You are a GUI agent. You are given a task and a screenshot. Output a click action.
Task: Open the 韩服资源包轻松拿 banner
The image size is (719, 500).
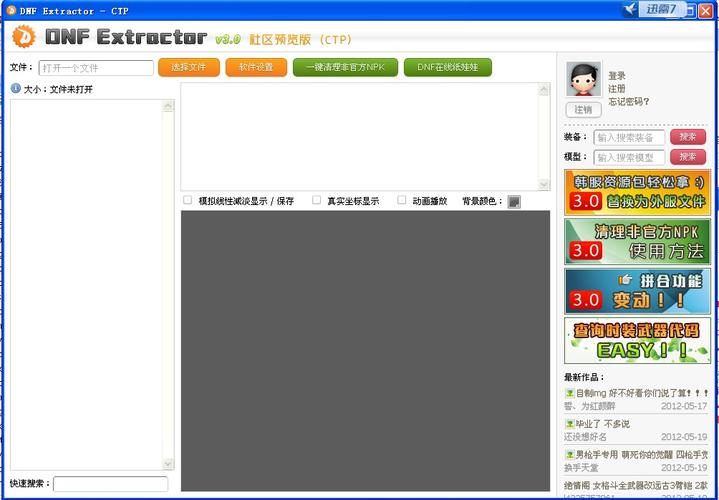click(x=637, y=192)
